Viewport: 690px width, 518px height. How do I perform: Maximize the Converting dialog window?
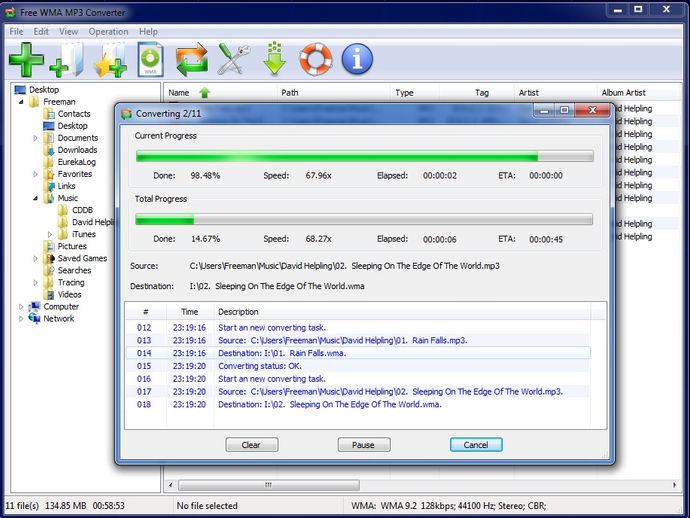pos(565,110)
